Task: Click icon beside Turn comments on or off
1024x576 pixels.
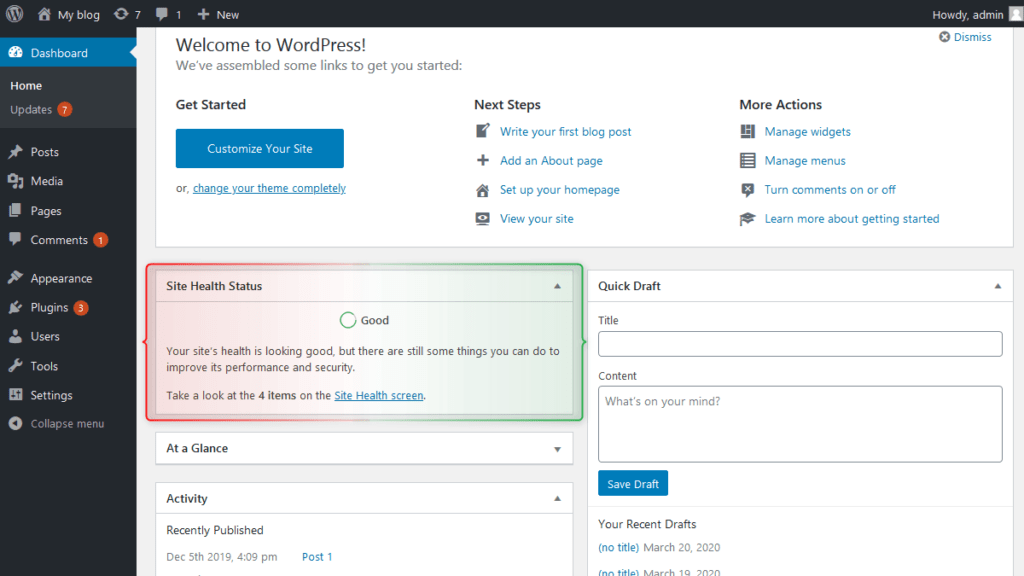Action: [x=748, y=189]
